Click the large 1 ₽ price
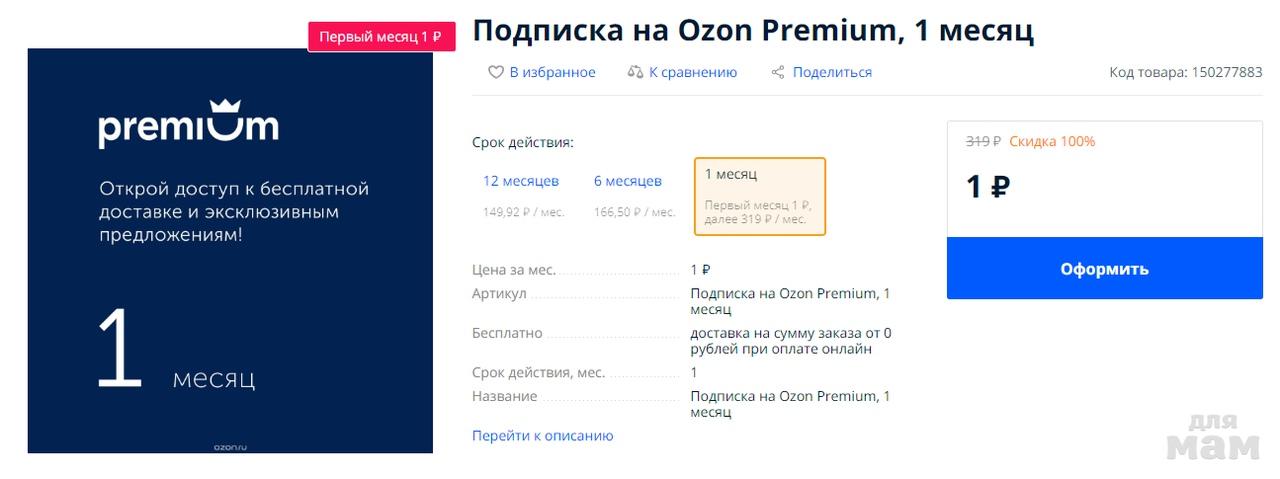 point(988,187)
